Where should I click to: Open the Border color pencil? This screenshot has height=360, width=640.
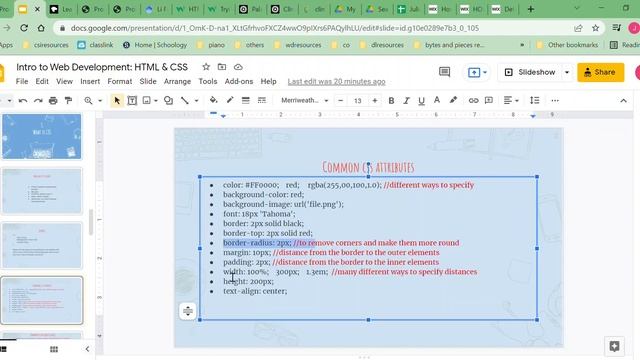pos(230,100)
